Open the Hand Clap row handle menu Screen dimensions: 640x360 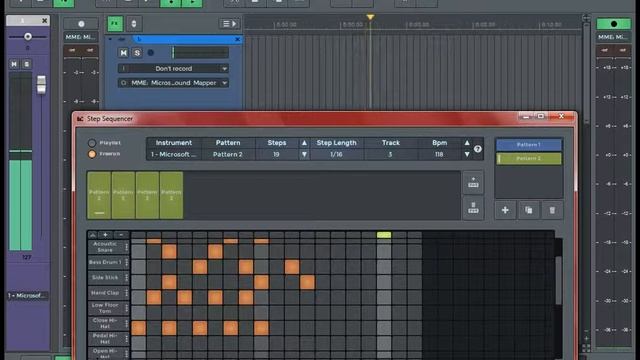tap(127, 293)
